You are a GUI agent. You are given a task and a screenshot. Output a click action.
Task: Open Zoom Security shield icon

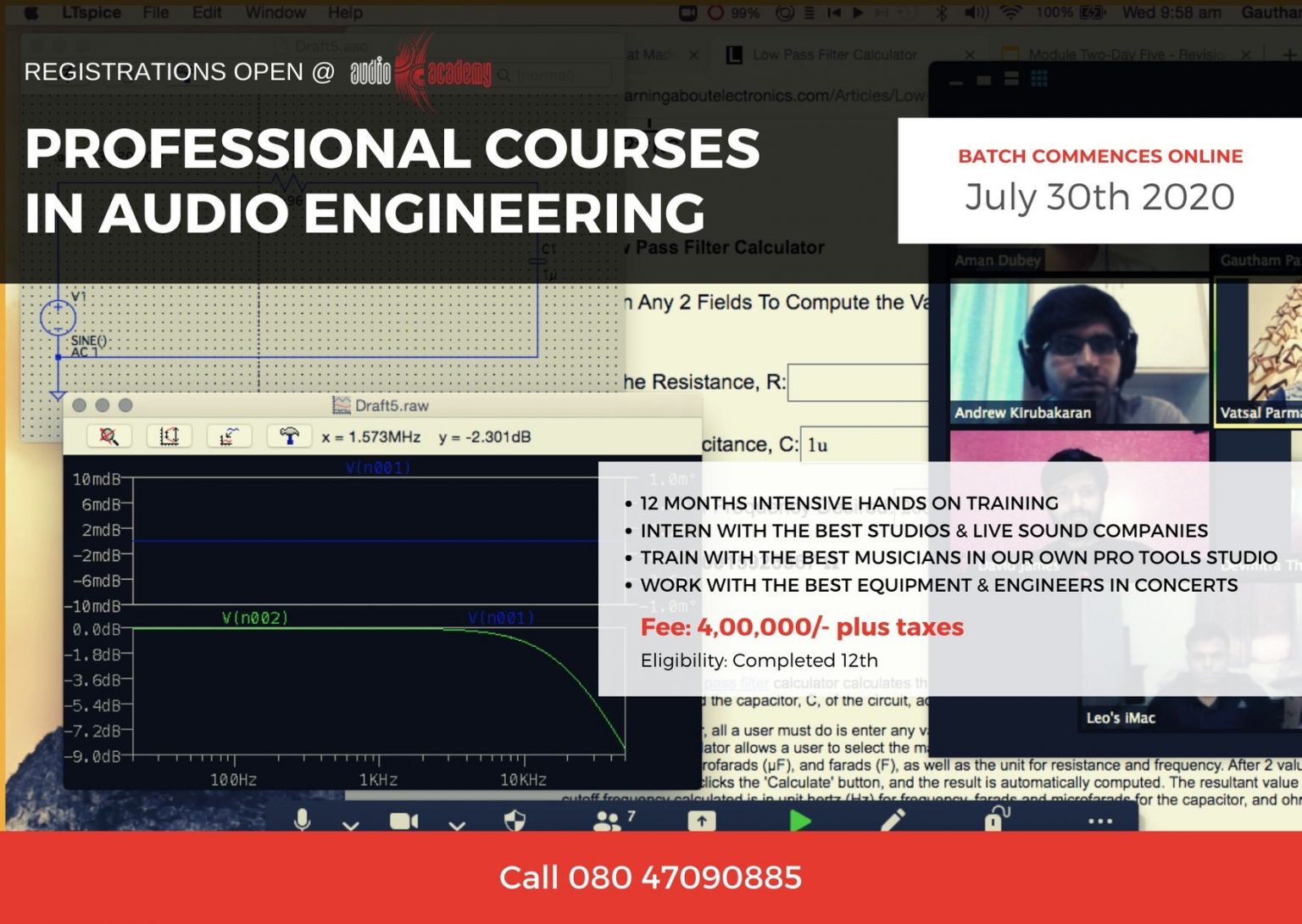pyautogui.click(x=515, y=821)
